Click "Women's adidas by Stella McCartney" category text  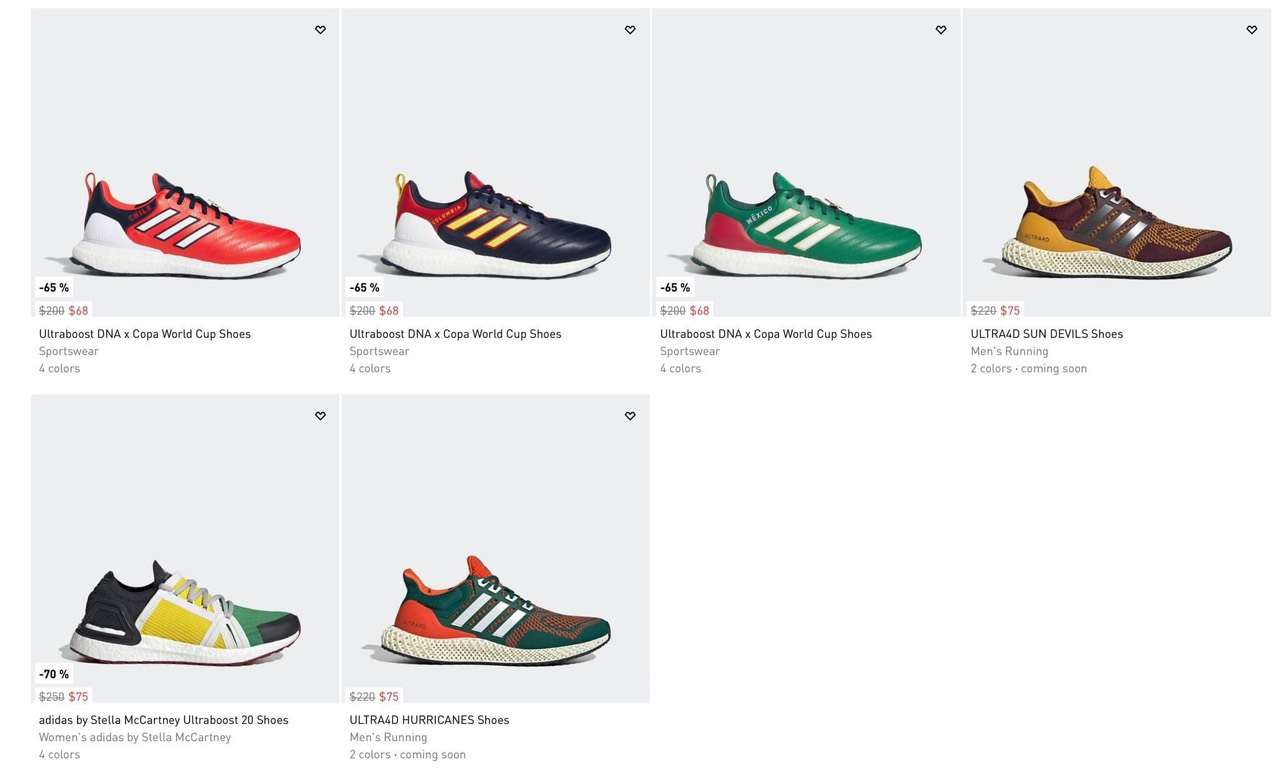click(135, 737)
